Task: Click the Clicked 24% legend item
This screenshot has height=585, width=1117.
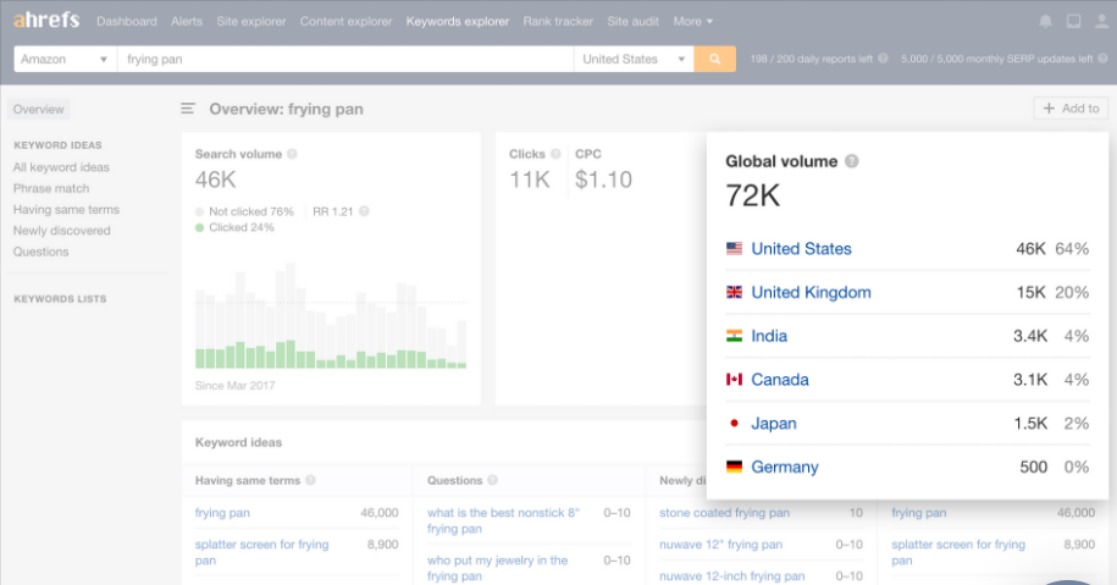Action: coord(235,227)
